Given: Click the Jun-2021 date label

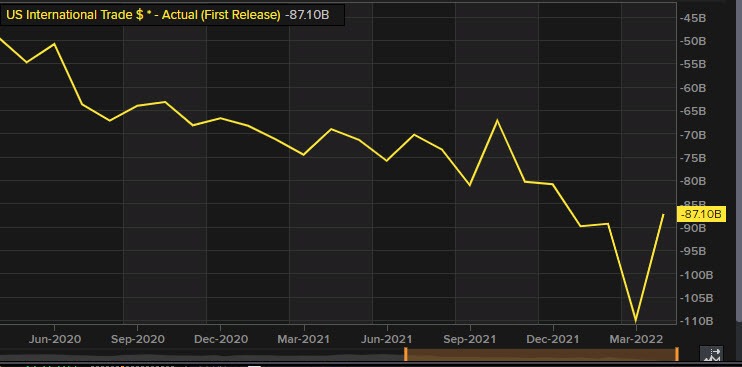Looking at the screenshot, I should pyautogui.click(x=387, y=339).
